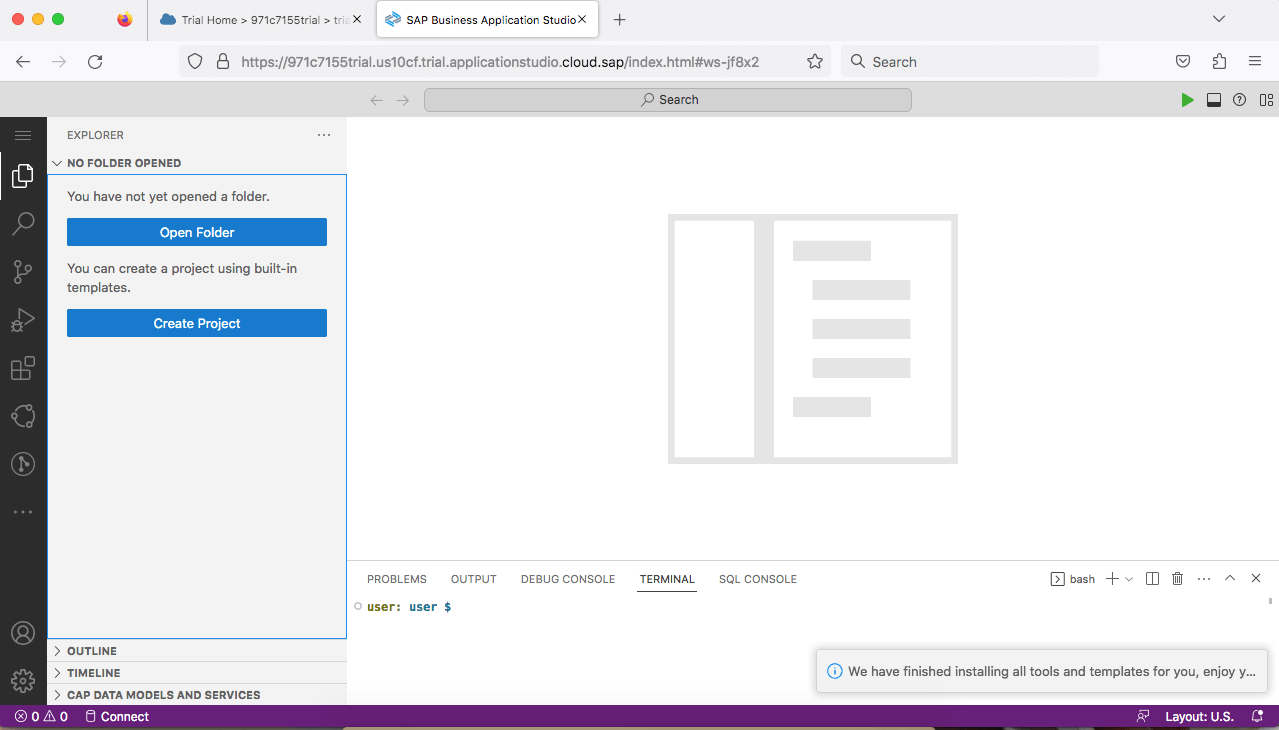Maximize the panel with the up chevron
The image size is (1279, 730).
pyautogui.click(x=1230, y=579)
